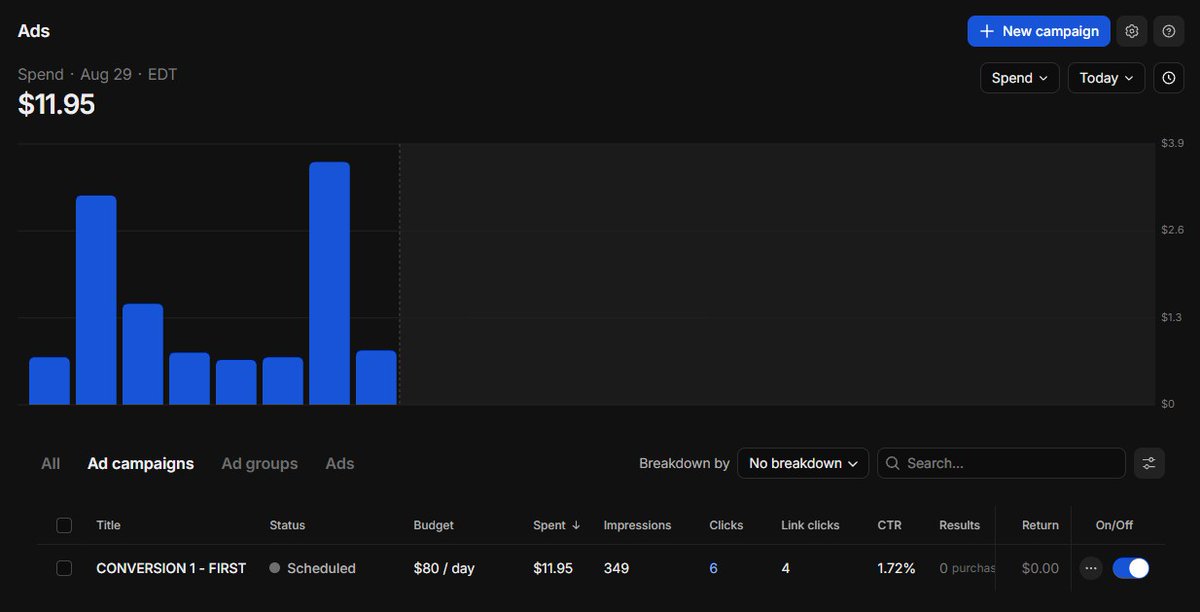Check the select-all checkbox in table header

(x=64, y=525)
